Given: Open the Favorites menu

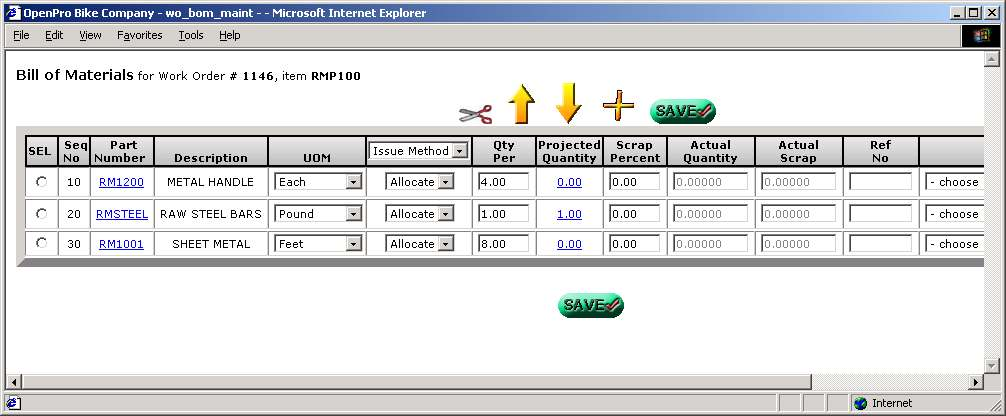Looking at the screenshot, I should tap(139, 35).
